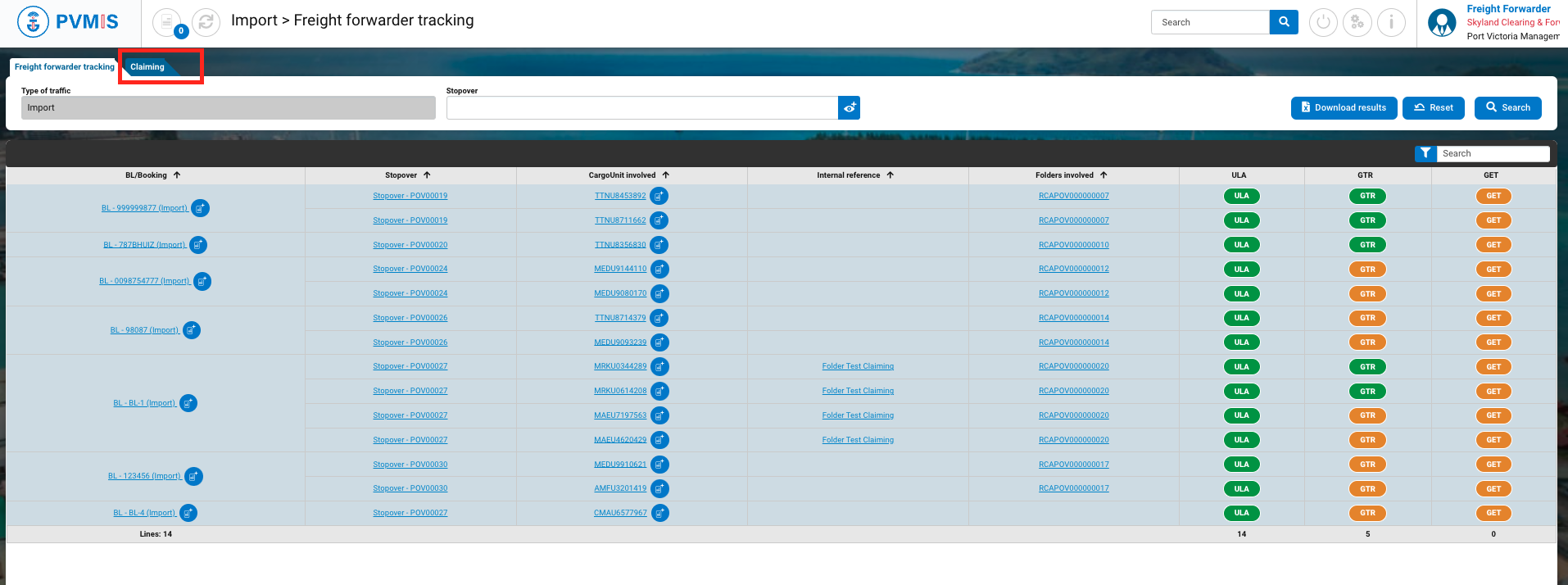The height and width of the screenshot is (585, 1568).
Task: Click the action icon beside TTNU8453892
Action: [x=659, y=197]
